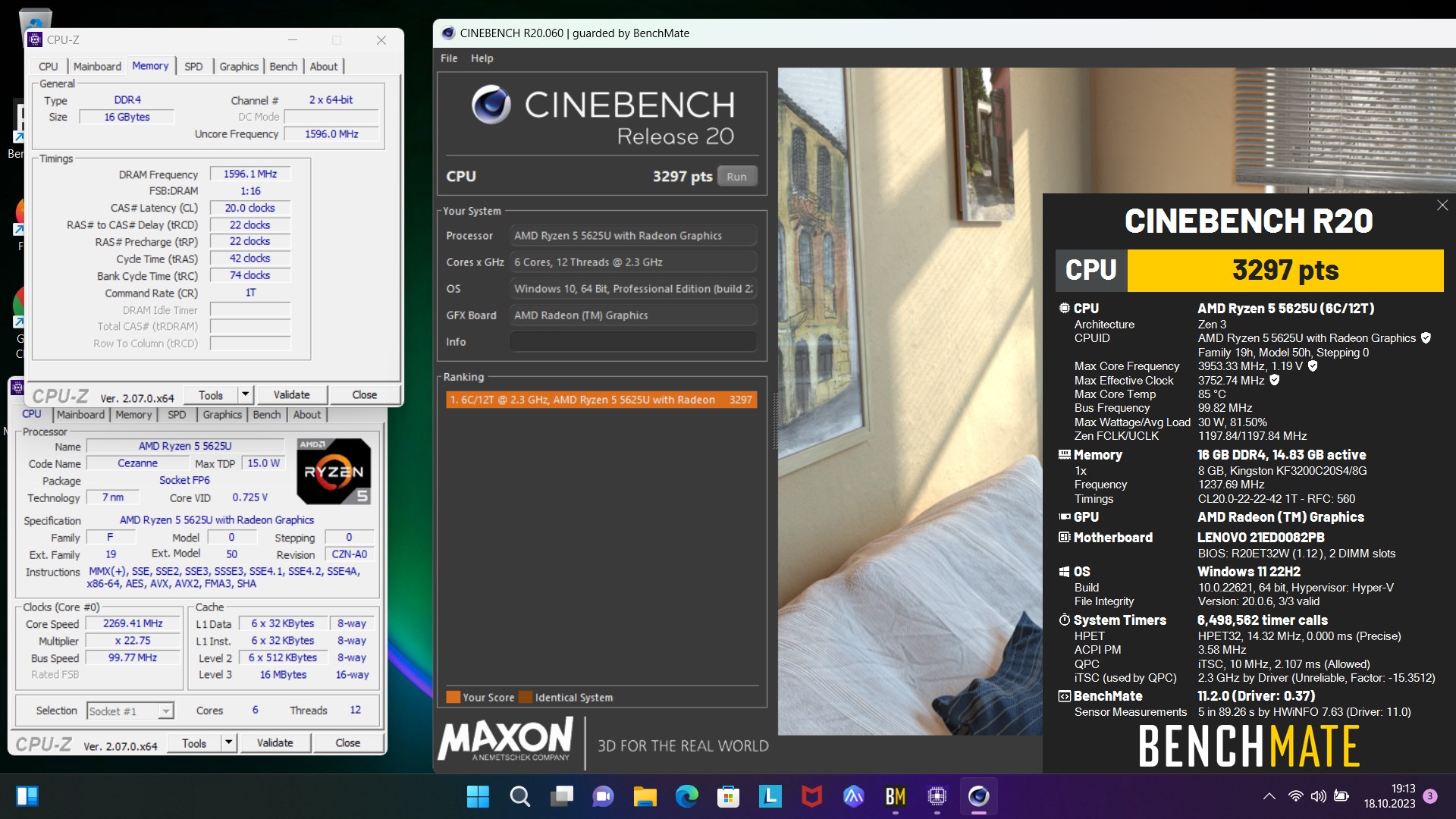
Task: Click Validate in CPU-Z Memory window
Action: pos(291,394)
